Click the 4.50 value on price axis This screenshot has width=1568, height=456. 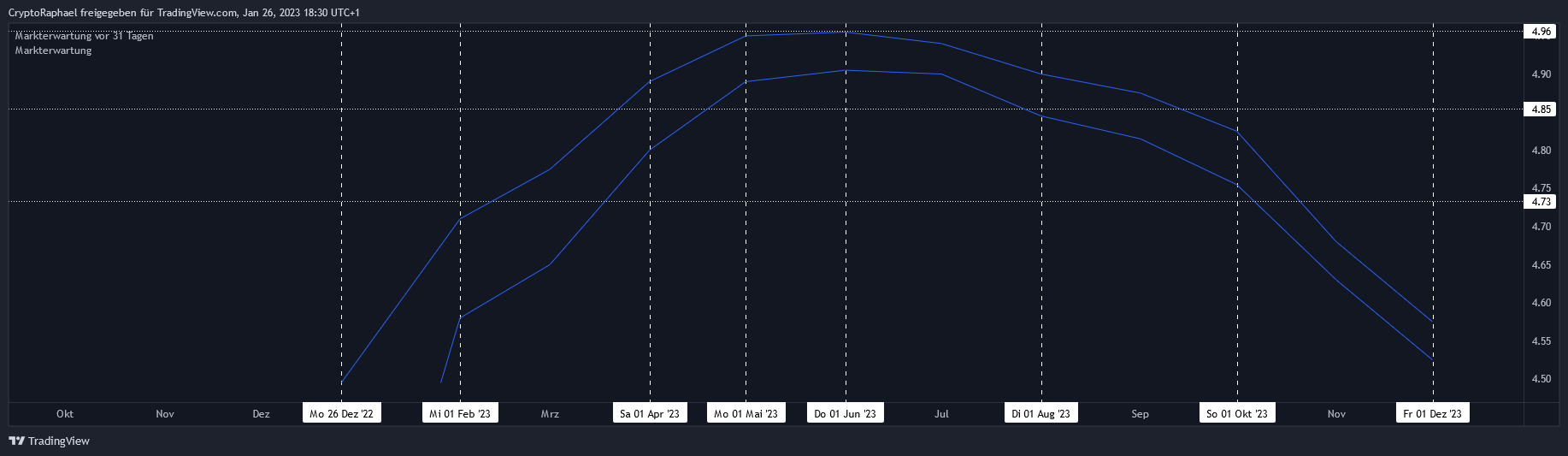coord(1541,379)
